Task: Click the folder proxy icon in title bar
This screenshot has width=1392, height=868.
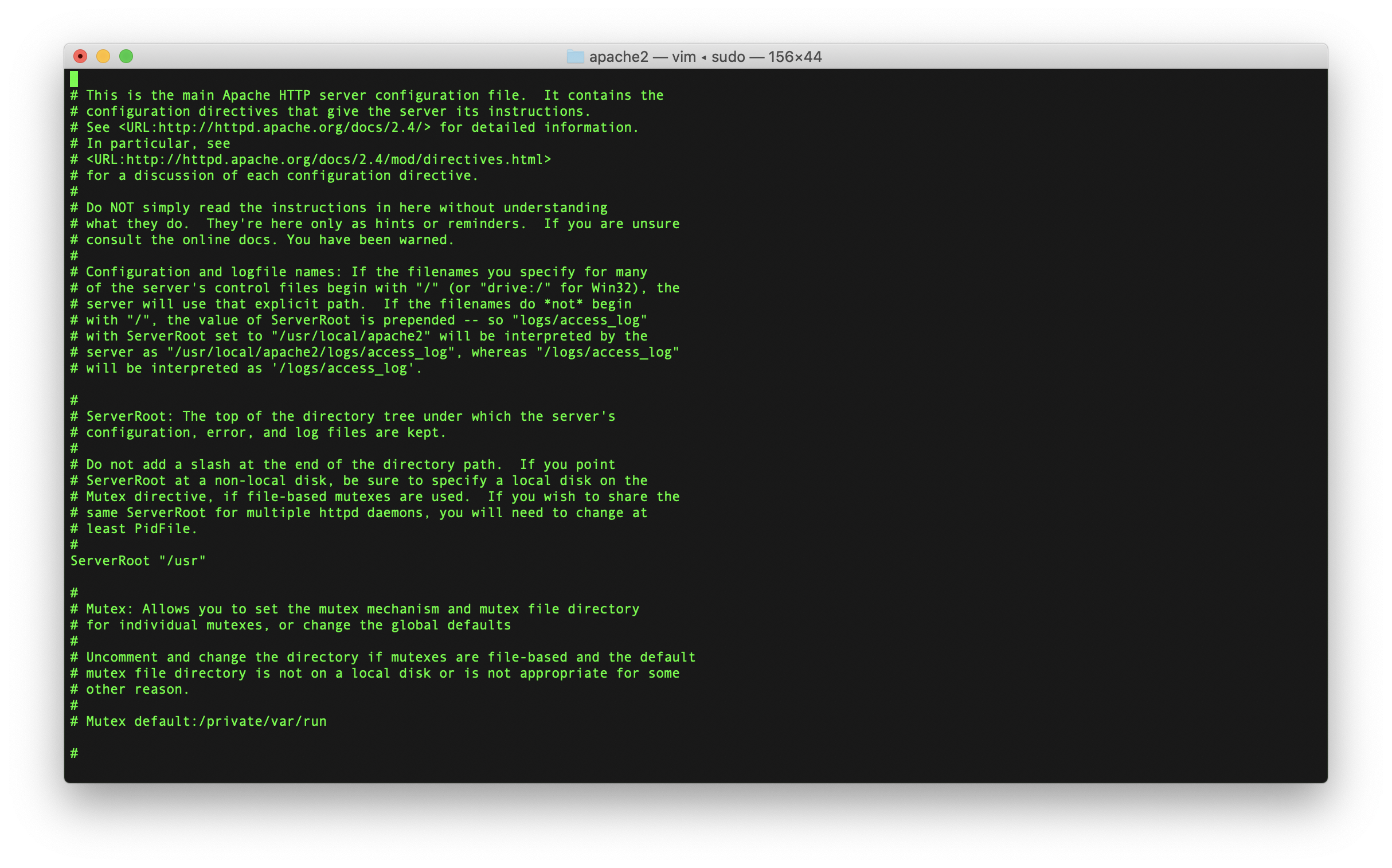Action: pos(575,56)
